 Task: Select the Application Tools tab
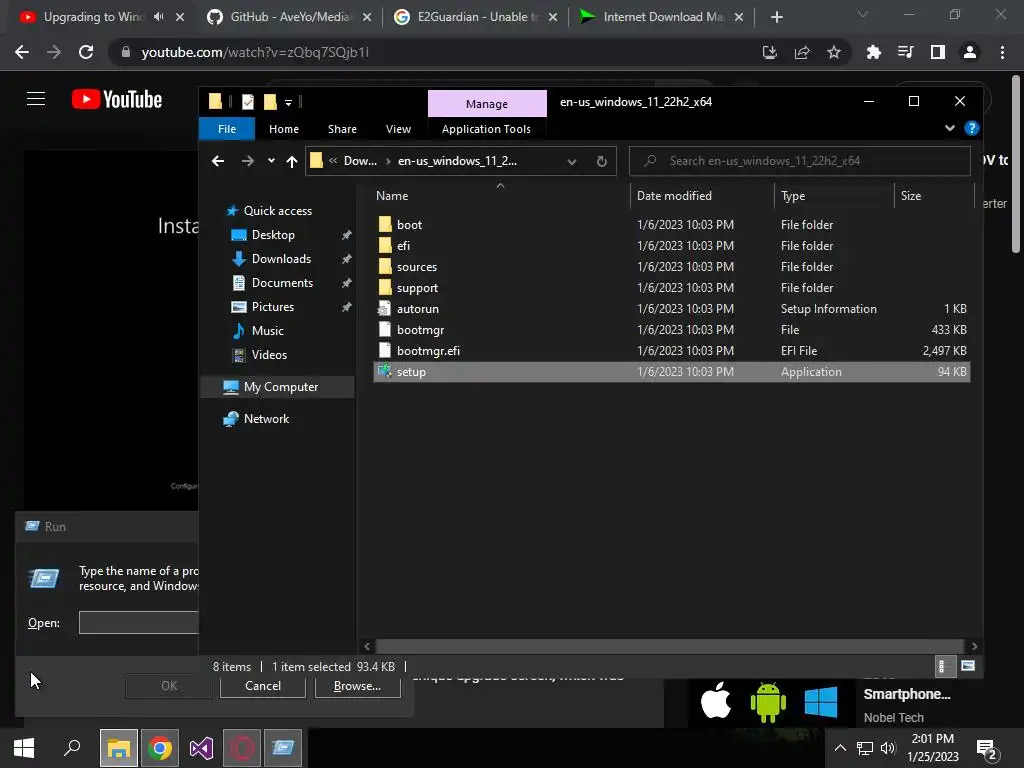click(x=486, y=129)
